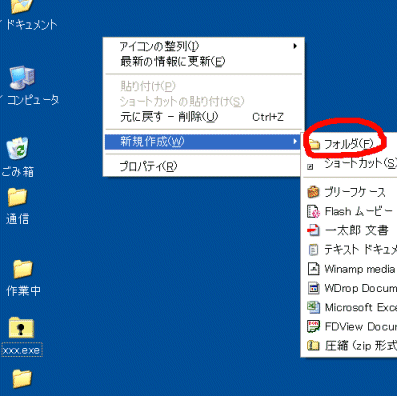This screenshot has height=396, width=397.
Task: Open アイコンの整列(I) submenu
Action: click(x=203, y=46)
